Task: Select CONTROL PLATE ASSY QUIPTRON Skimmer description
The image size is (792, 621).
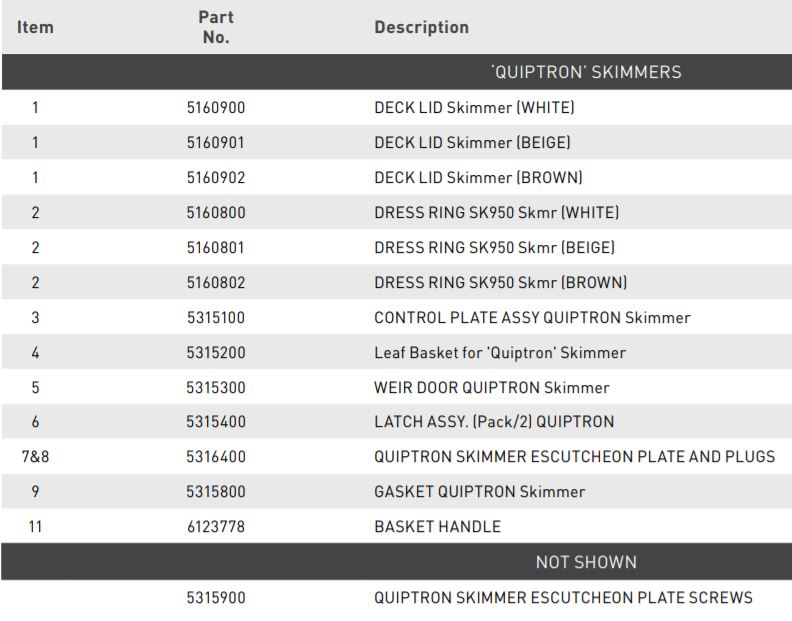Action: pos(532,318)
